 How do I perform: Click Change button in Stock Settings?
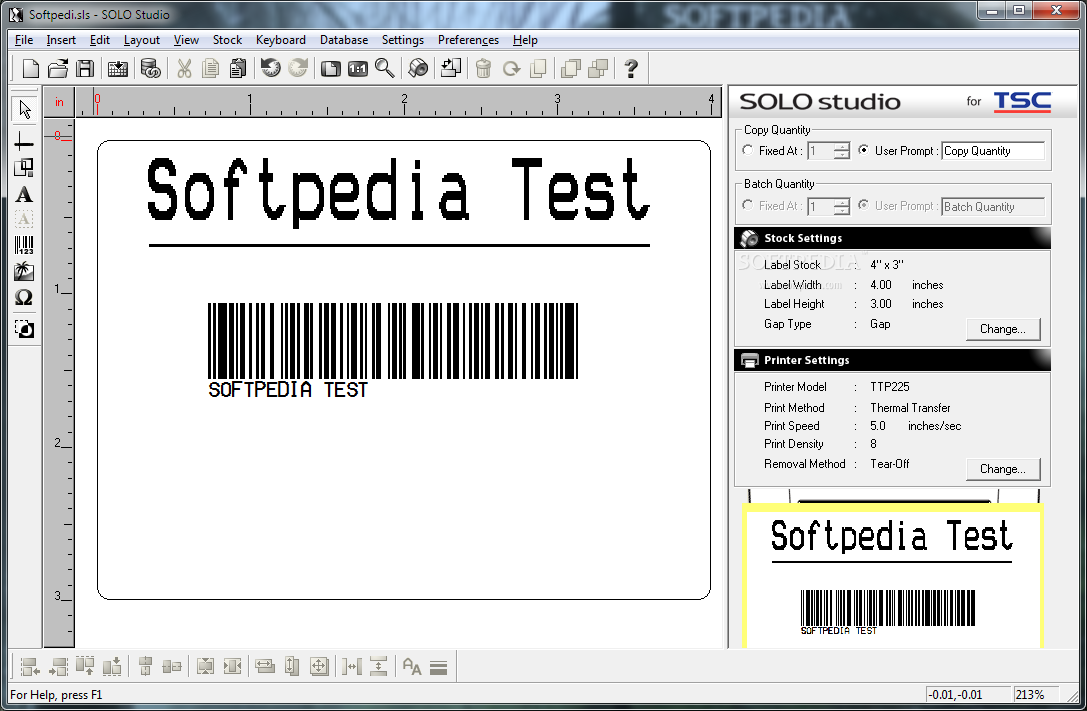[1003, 329]
